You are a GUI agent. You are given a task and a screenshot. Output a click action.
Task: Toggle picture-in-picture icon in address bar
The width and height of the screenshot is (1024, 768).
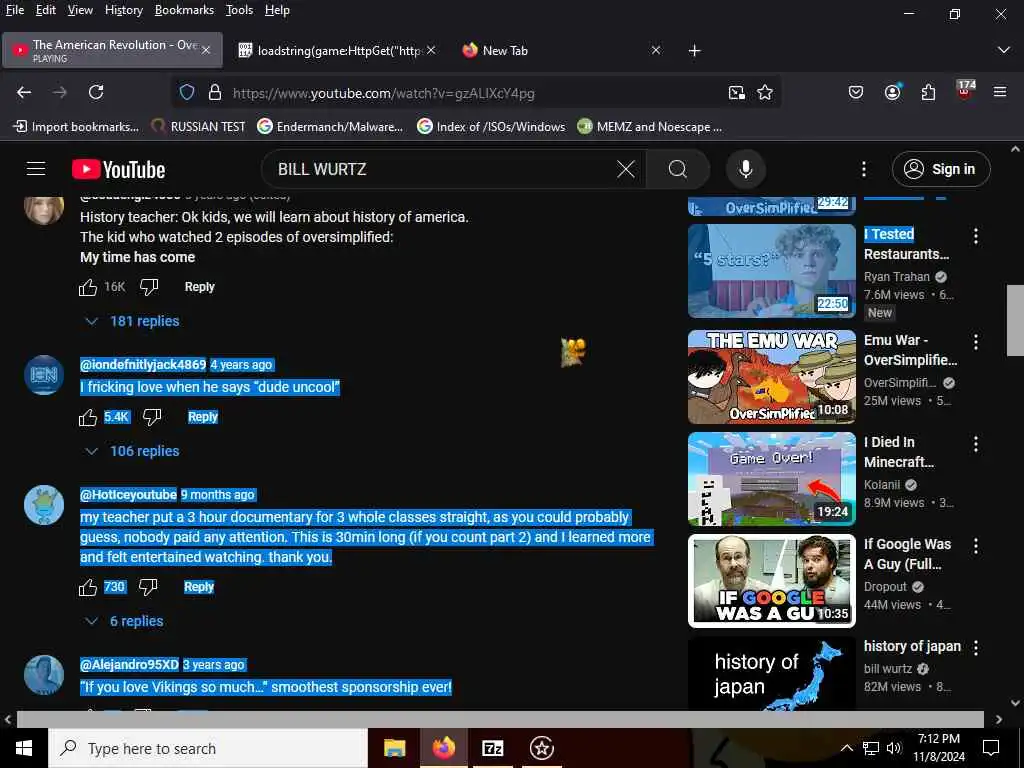click(737, 93)
